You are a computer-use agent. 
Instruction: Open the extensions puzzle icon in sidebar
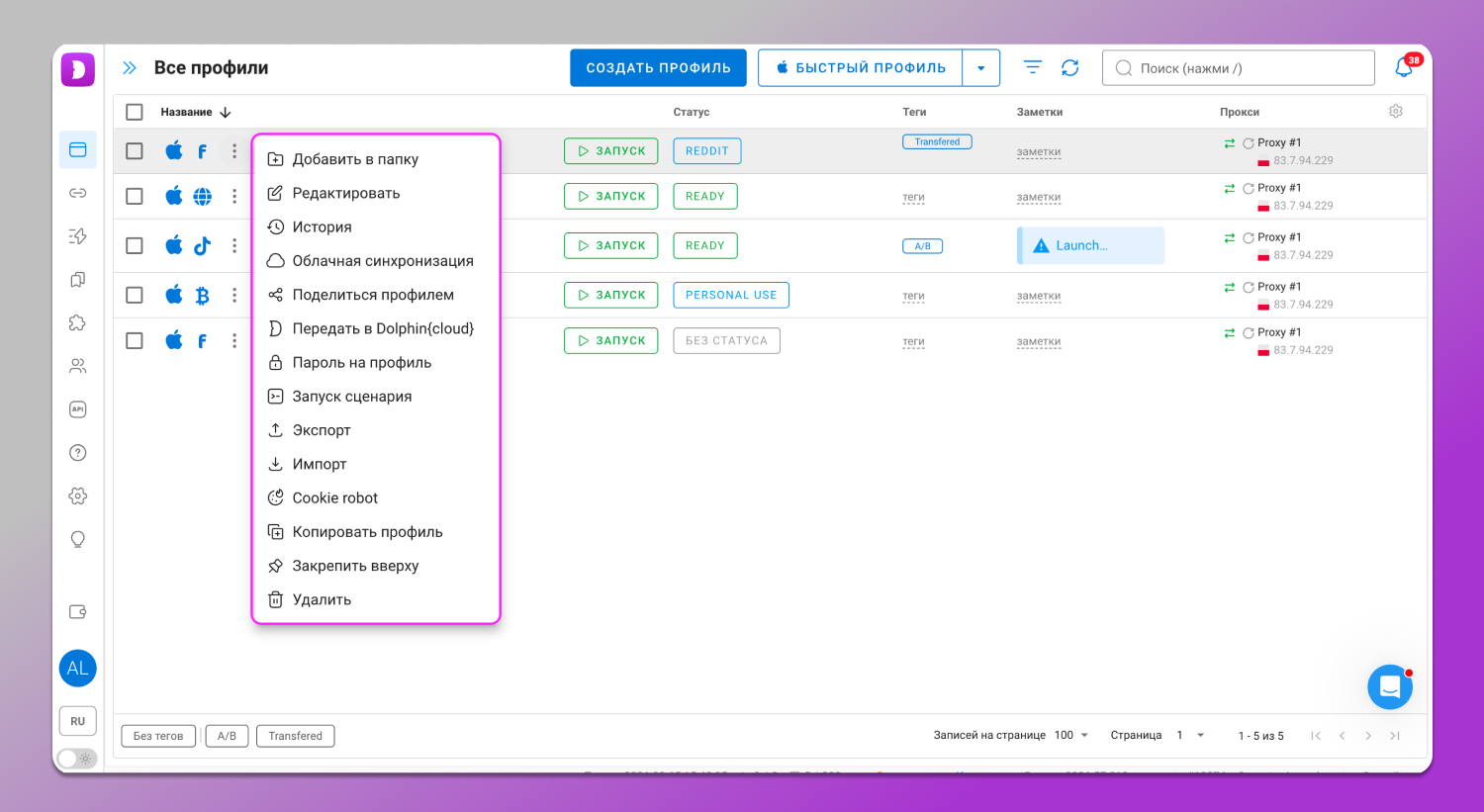click(x=77, y=322)
